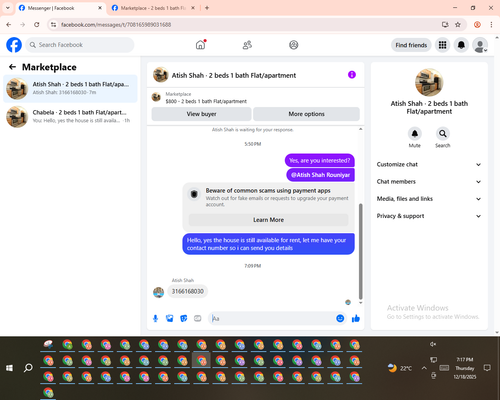500x400 pixels.
Task: Attach a photo with the image icon
Action: (170, 318)
